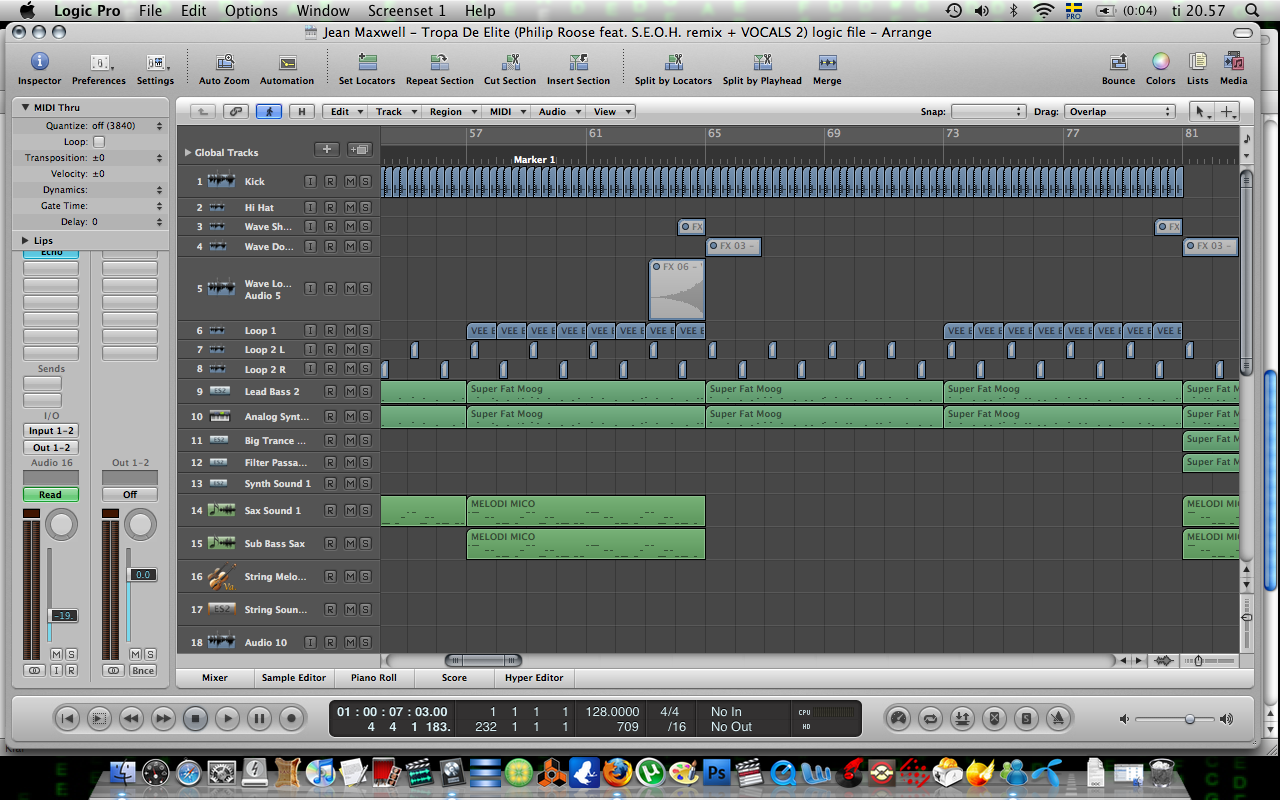Open the Transposition stepper menu
This screenshot has height=800, width=1280.
[x=158, y=158]
